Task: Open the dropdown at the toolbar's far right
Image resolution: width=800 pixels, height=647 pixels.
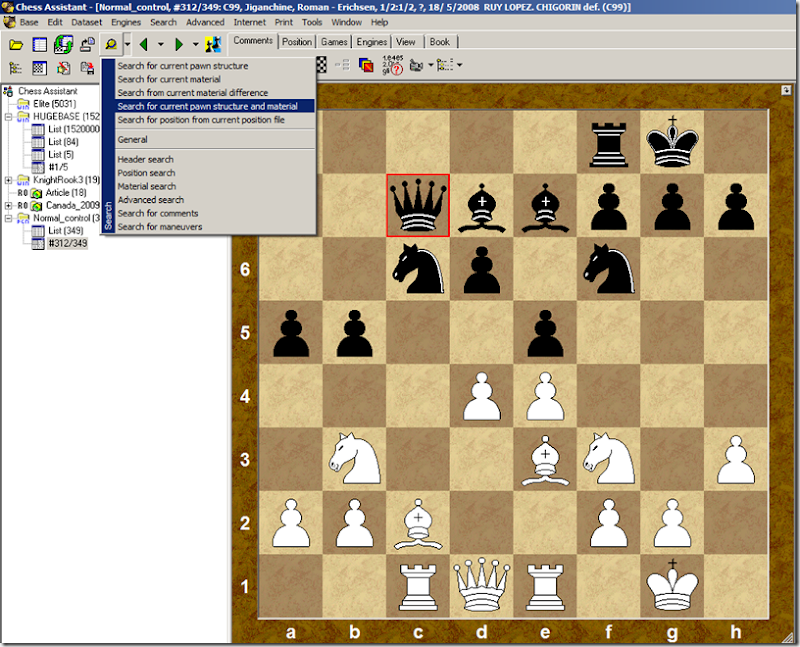Action: (x=460, y=65)
